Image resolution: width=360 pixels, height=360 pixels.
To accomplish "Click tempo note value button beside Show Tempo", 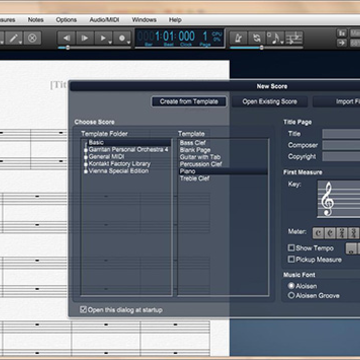I will (351, 248).
